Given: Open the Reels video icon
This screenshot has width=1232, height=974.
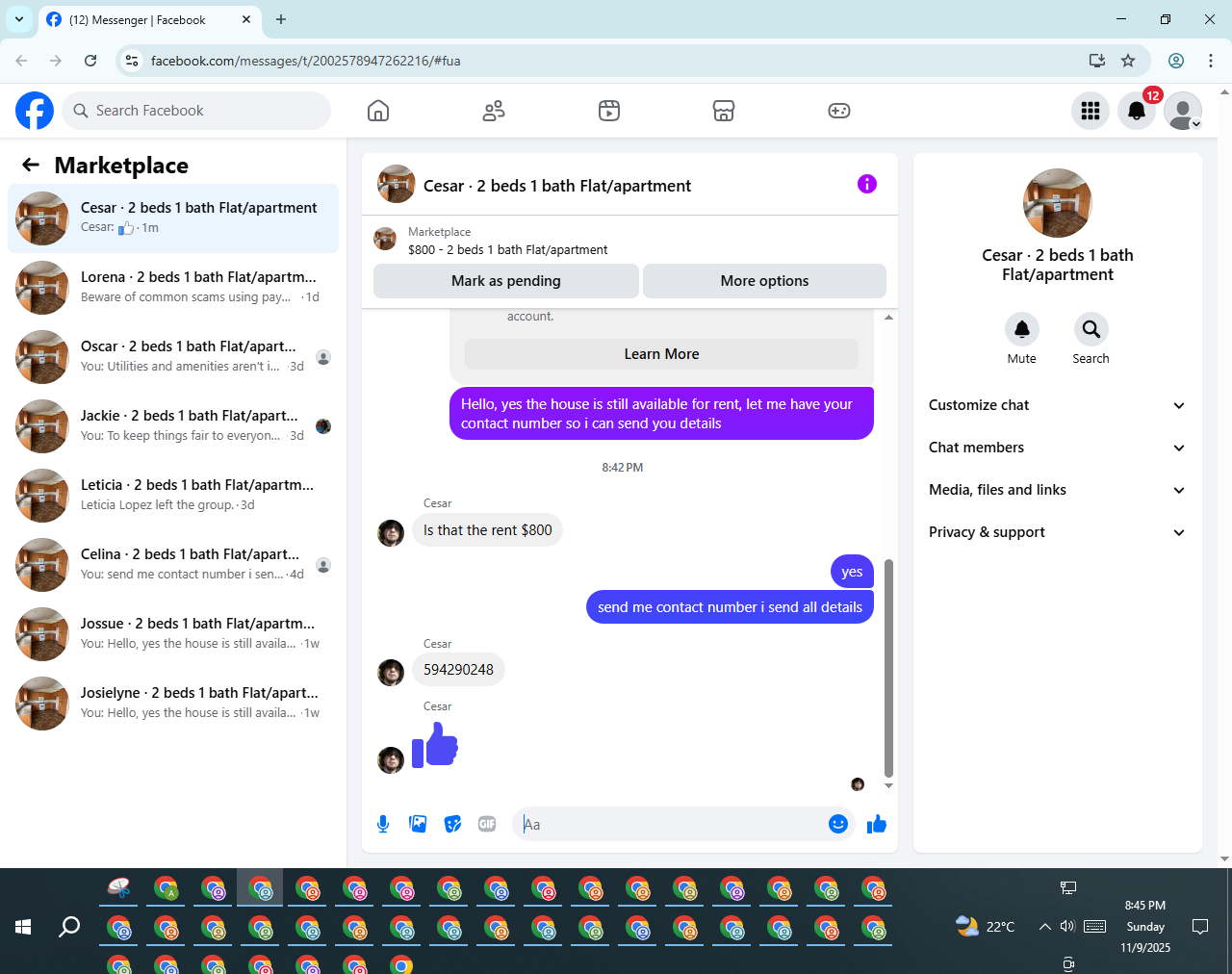Looking at the screenshot, I should pos(609,111).
